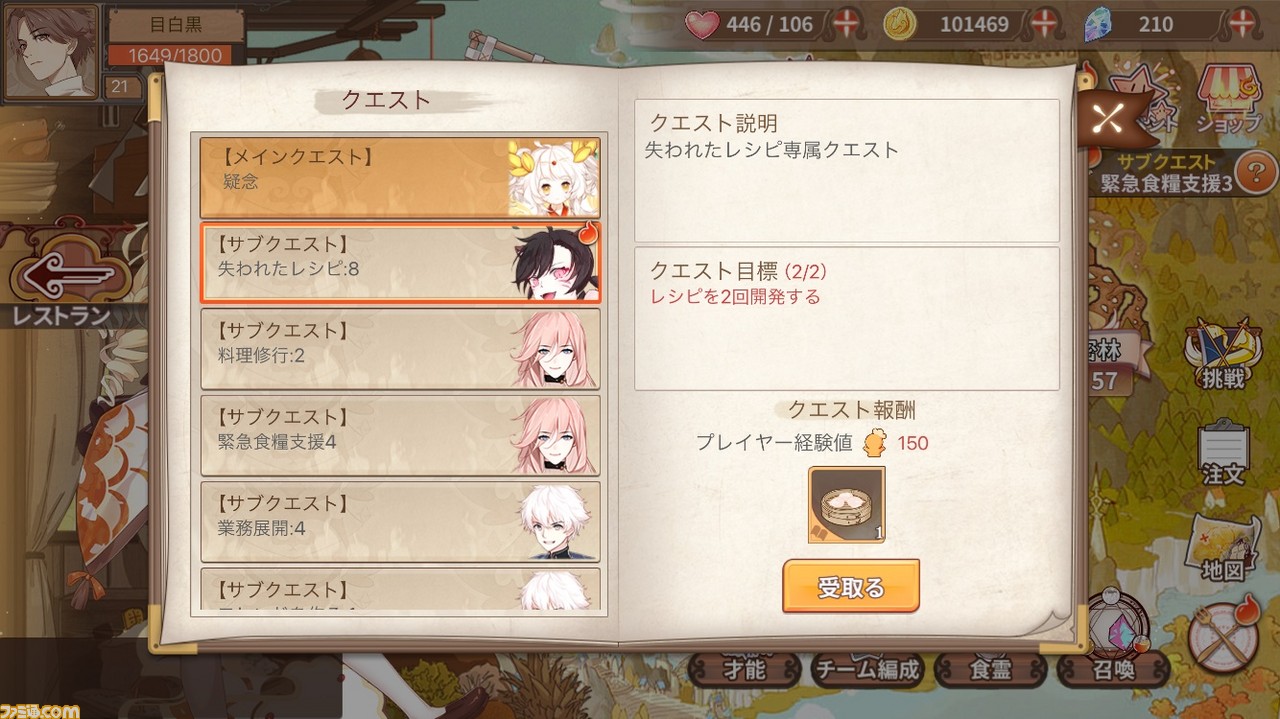Close the quest book with X ribbon
This screenshot has height=719, width=1280.
[x=1107, y=119]
